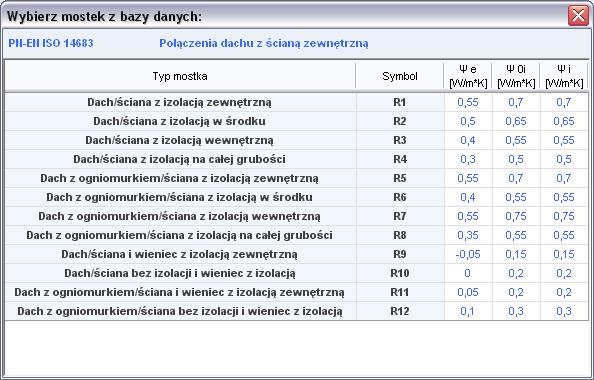Click symbol cell R11
Screen dimensions: 594x380
[x=400, y=292]
